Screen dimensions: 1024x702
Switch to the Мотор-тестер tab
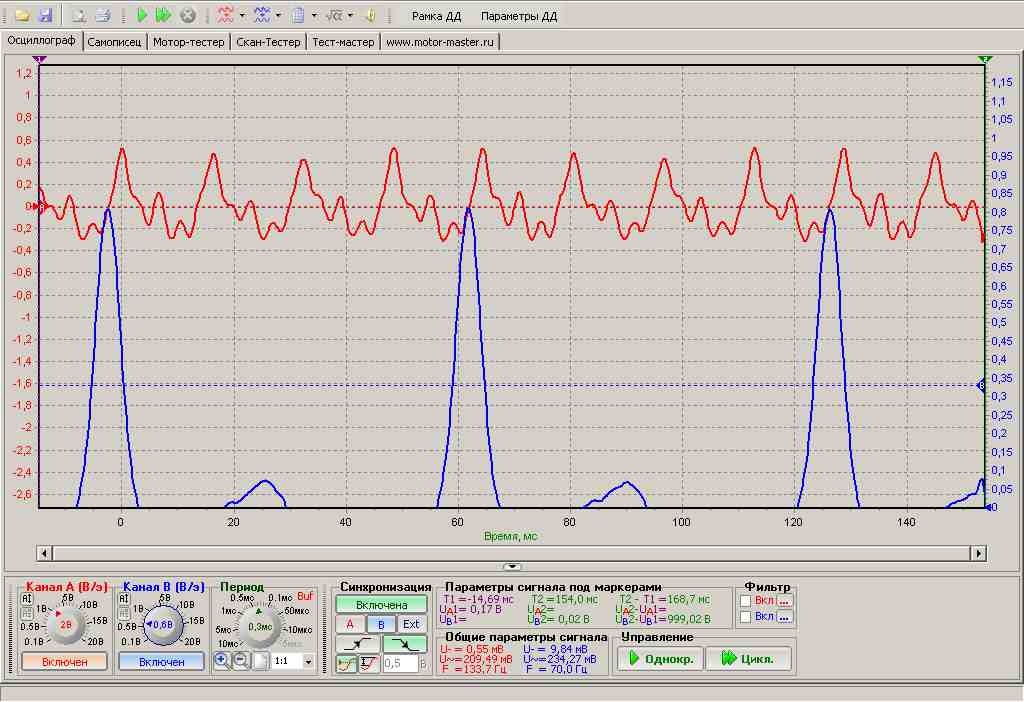pyautogui.click(x=189, y=42)
